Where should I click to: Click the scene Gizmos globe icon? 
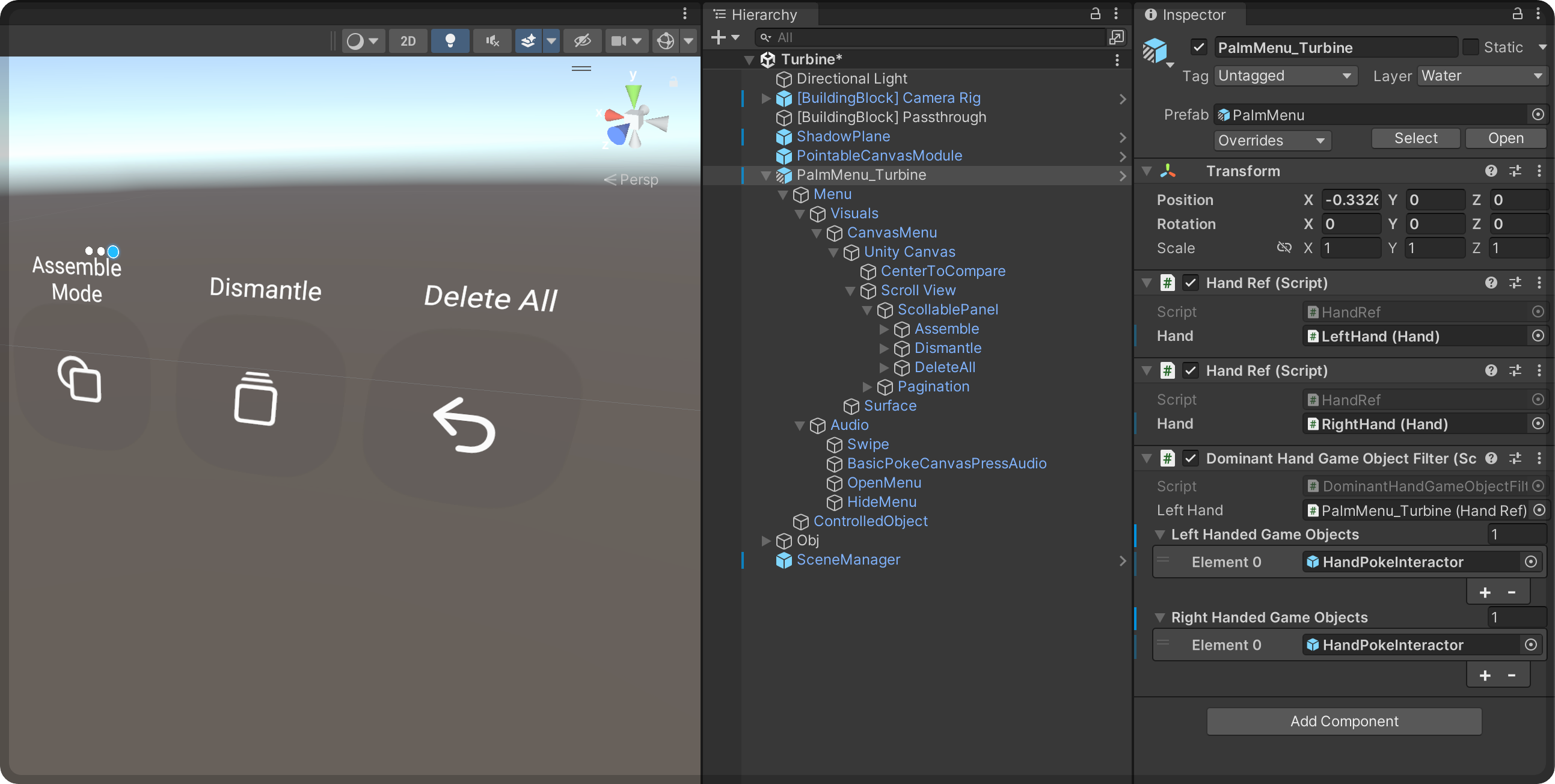(x=665, y=40)
